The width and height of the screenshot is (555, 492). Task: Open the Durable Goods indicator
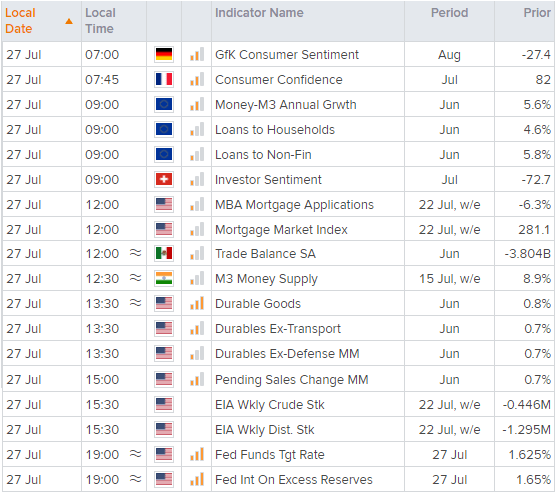pyautogui.click(x=258, y=304)
